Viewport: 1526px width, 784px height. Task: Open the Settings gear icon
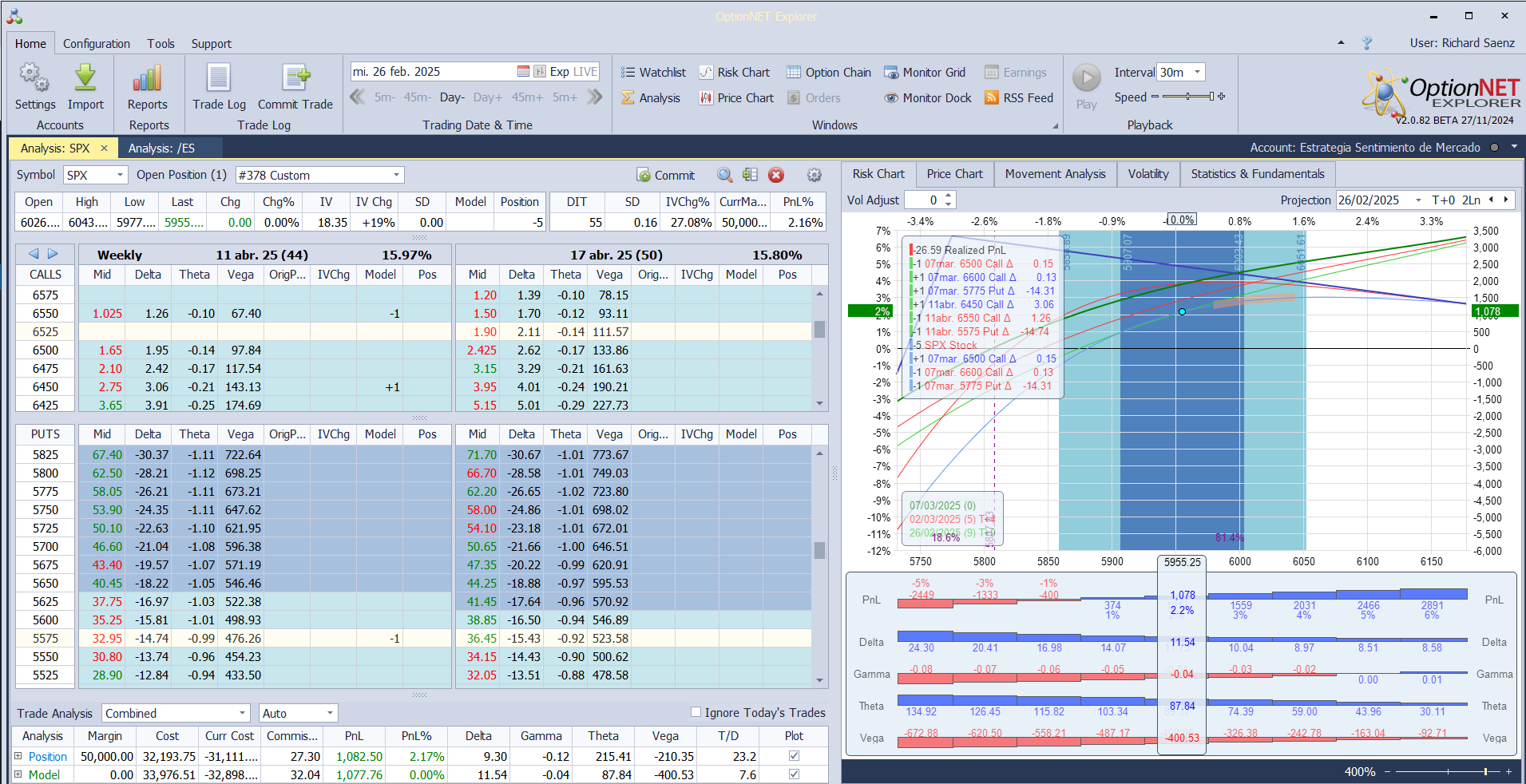(x=34, y=79)
